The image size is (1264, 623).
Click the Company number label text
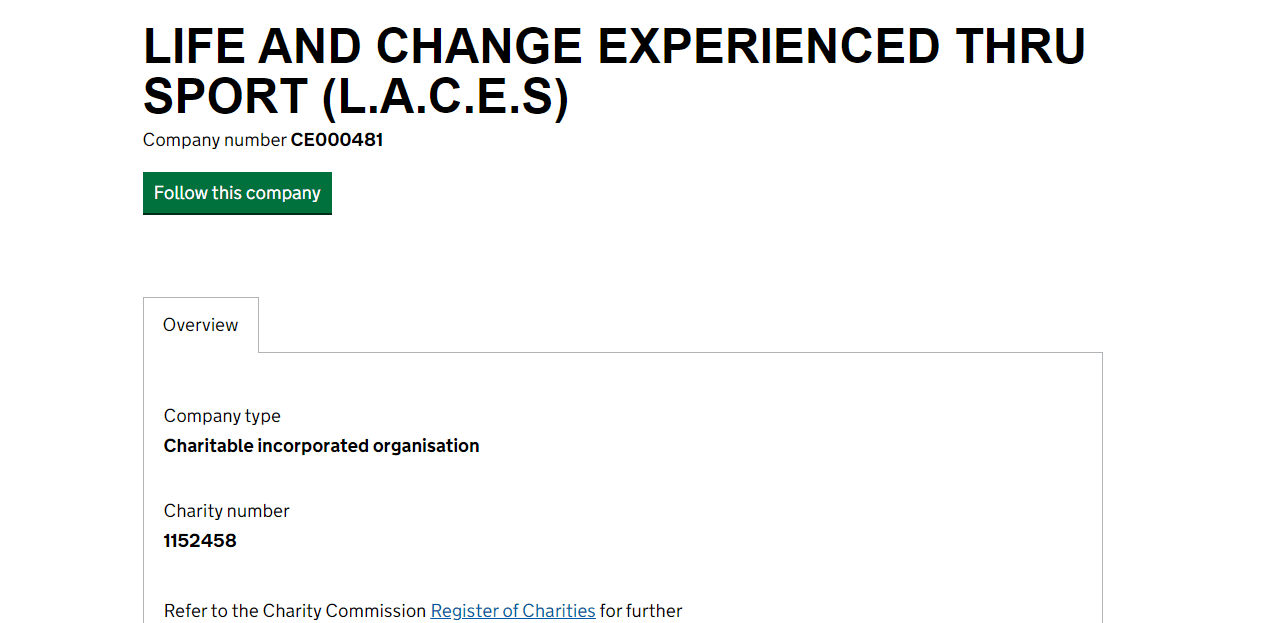click(x=214, y=140)
